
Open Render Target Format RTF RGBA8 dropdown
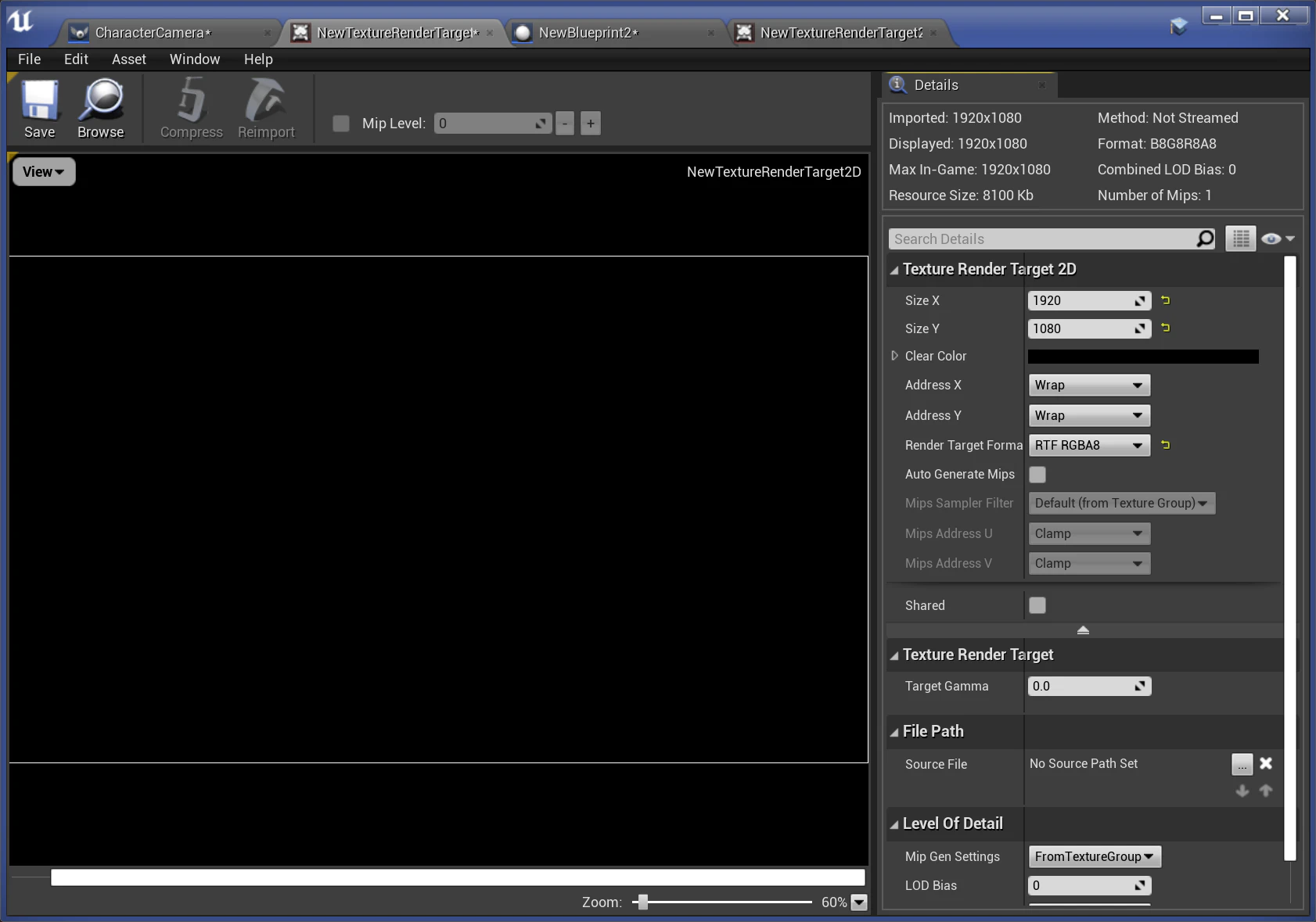click(x=1089, y=445)
